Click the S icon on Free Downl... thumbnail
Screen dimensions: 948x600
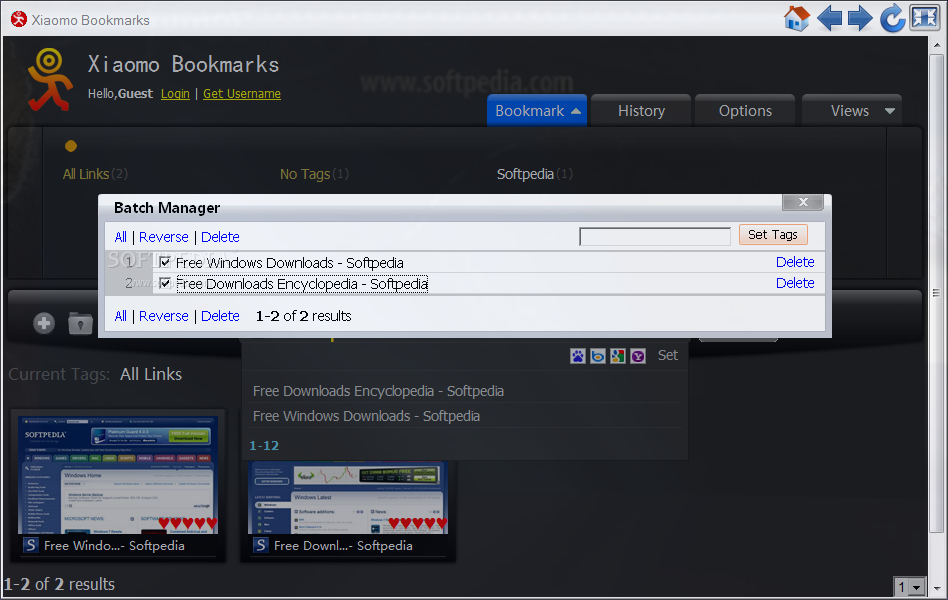pos(260,545)
